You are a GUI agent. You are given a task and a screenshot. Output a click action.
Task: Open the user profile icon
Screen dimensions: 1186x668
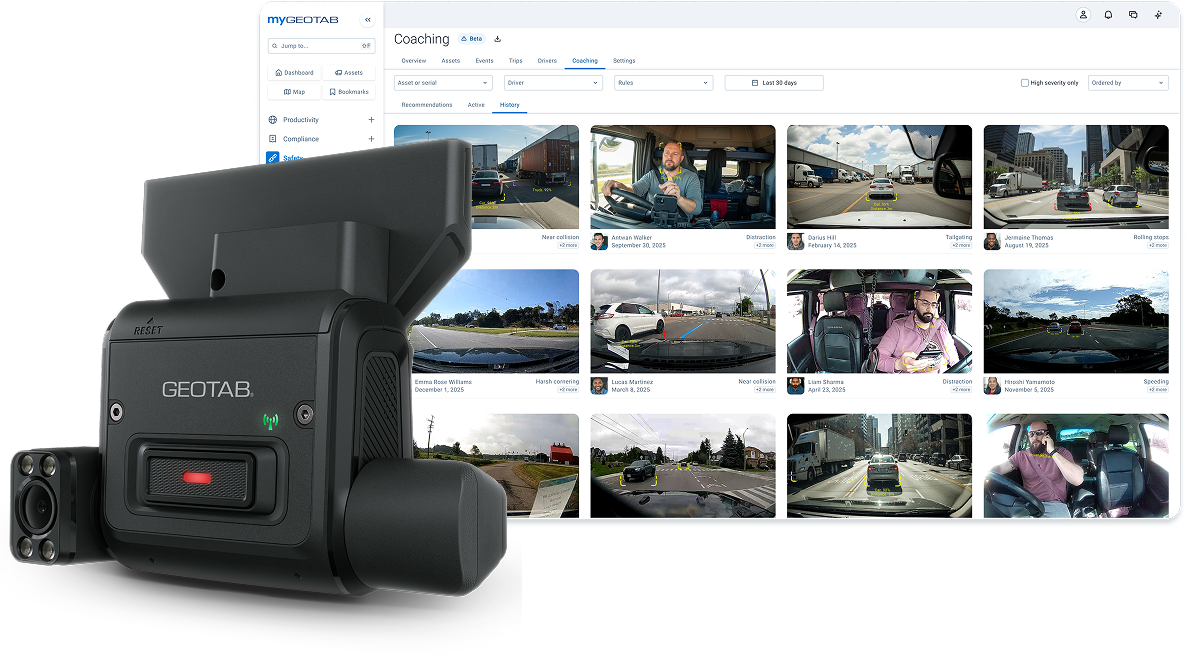(x=1083, y=15)
